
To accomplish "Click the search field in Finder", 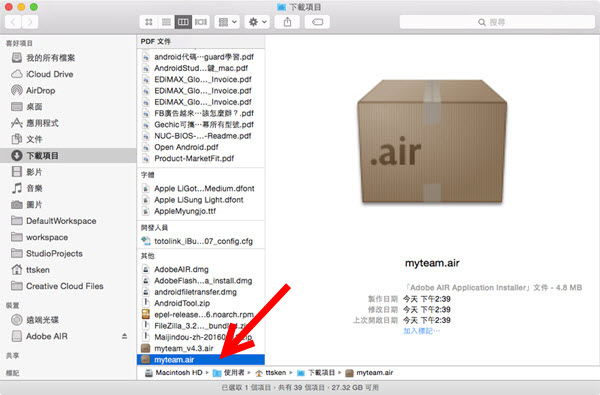I will [497, 22].
